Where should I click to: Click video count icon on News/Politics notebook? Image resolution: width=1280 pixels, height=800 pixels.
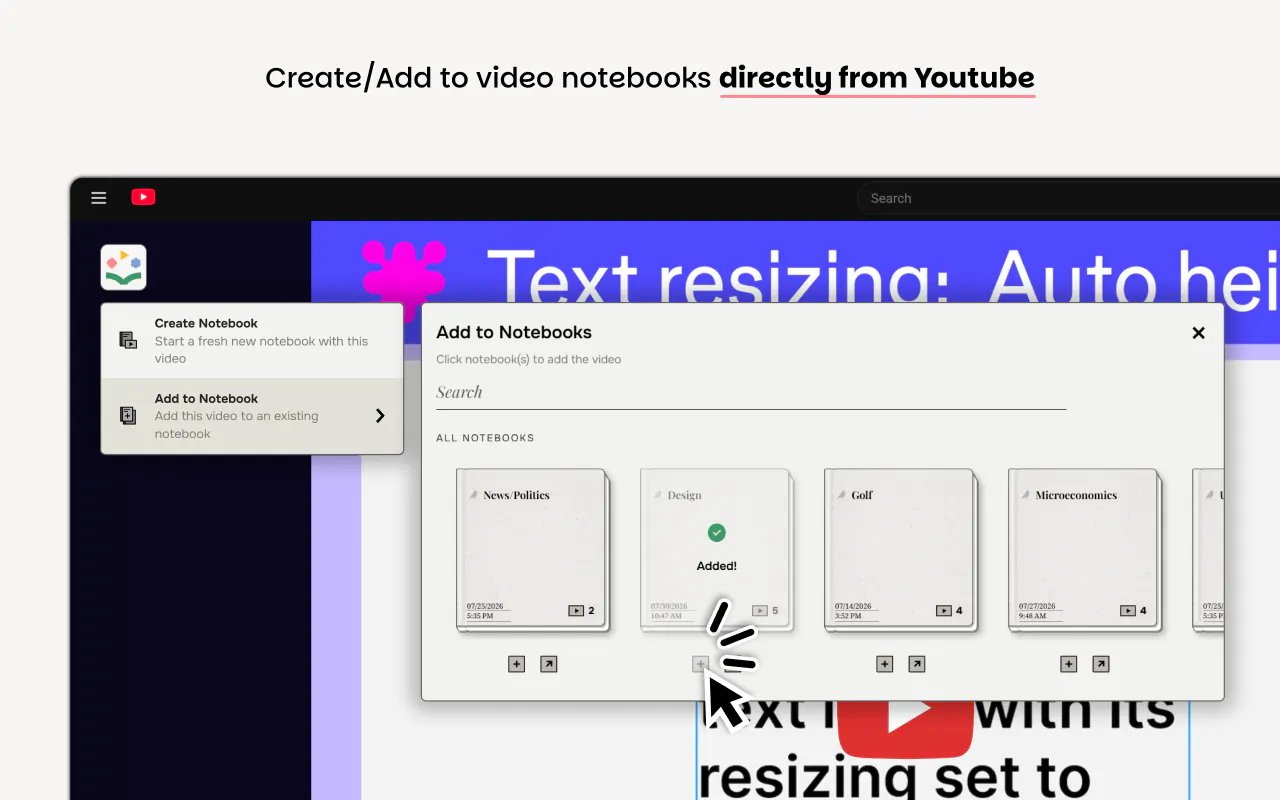[x=576, y=611]
